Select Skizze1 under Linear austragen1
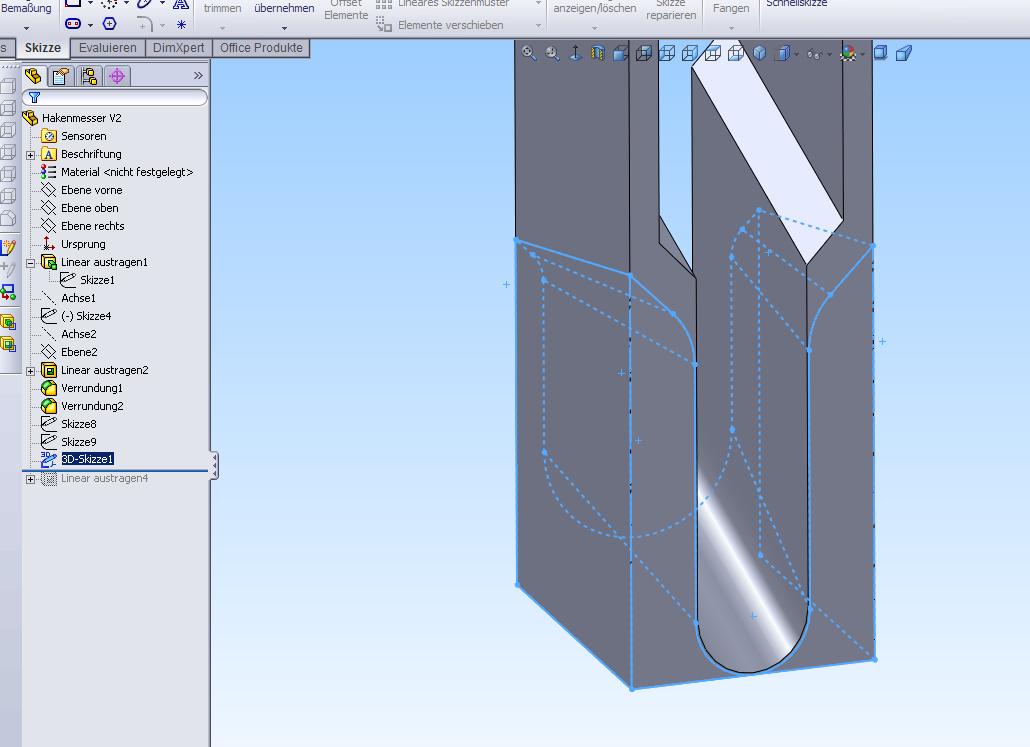Image resolution: width=1030 pixels, height=747 pixels. pyautogui.click(x=97, y=280)
